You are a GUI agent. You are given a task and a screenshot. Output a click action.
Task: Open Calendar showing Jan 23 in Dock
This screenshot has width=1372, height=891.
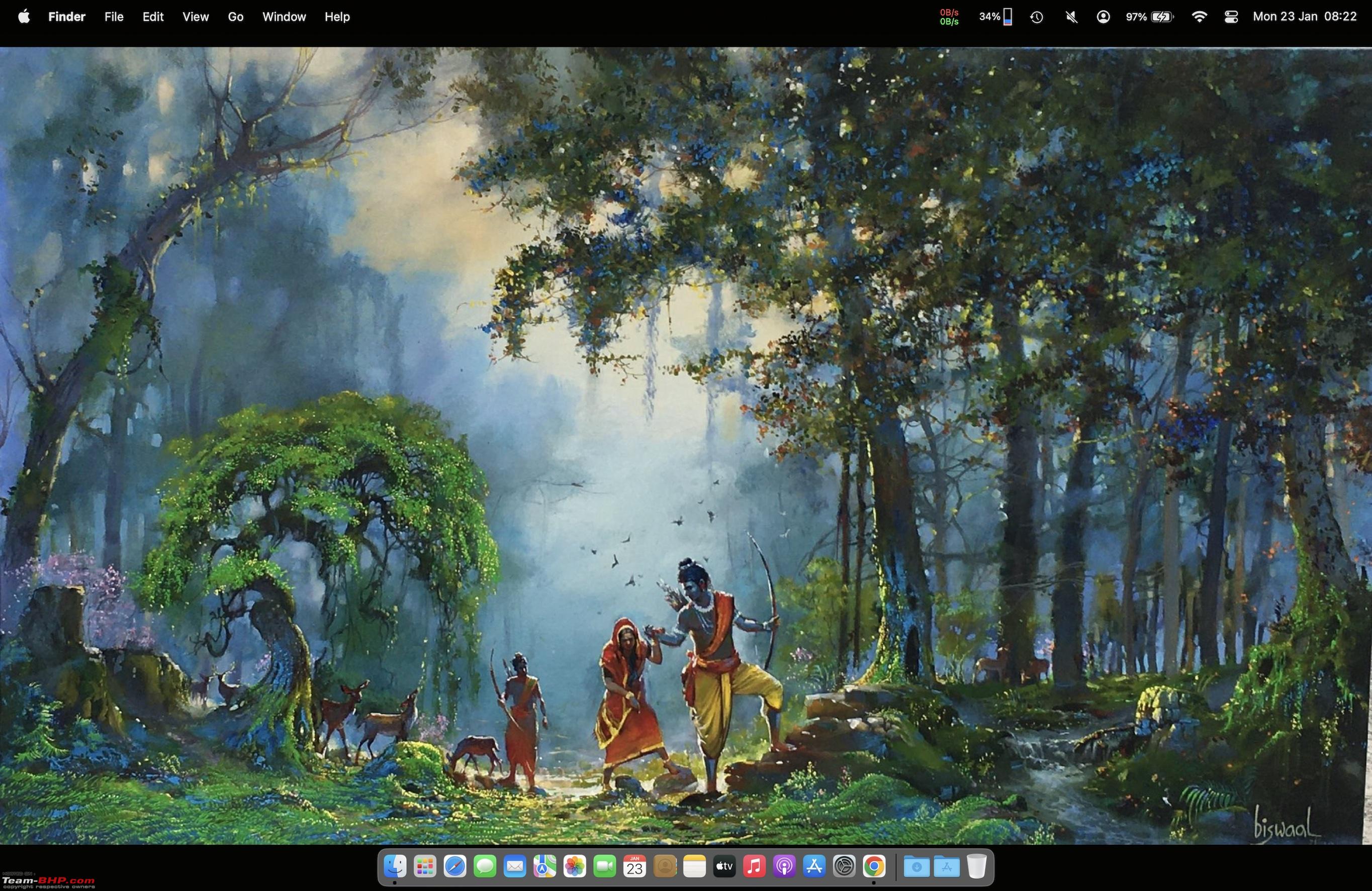[634, 866]
